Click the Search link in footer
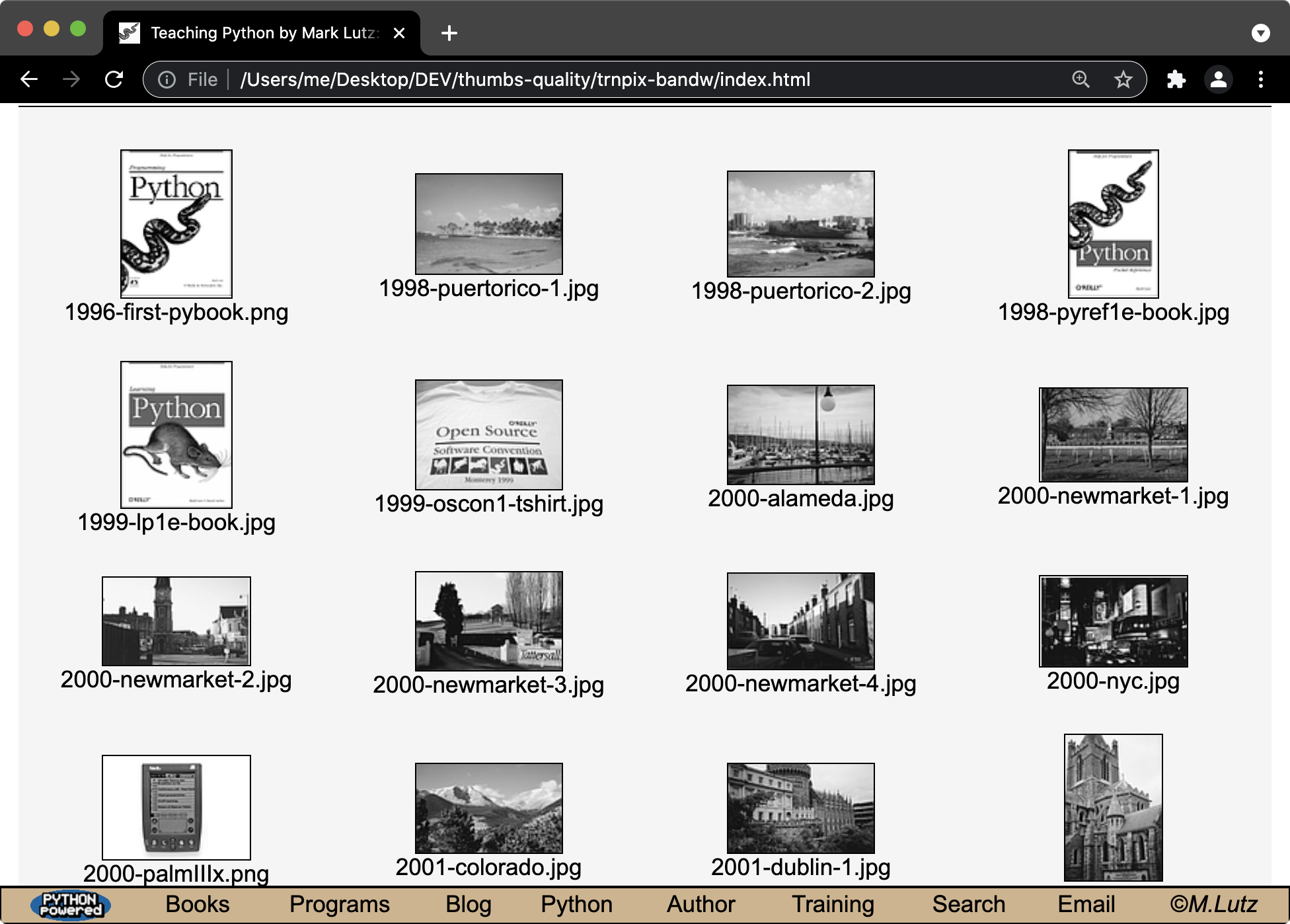This screenshot has height=924, width=1290. (x=968, y=904)
